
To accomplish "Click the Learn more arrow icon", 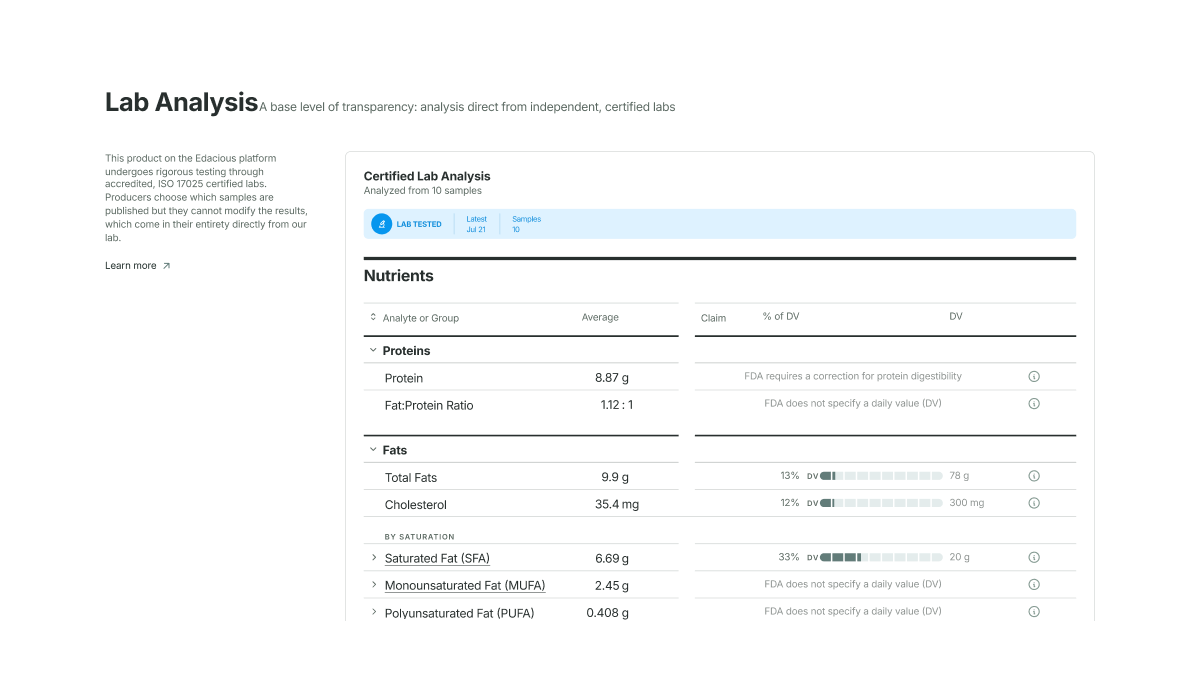I will click(166, 266).
